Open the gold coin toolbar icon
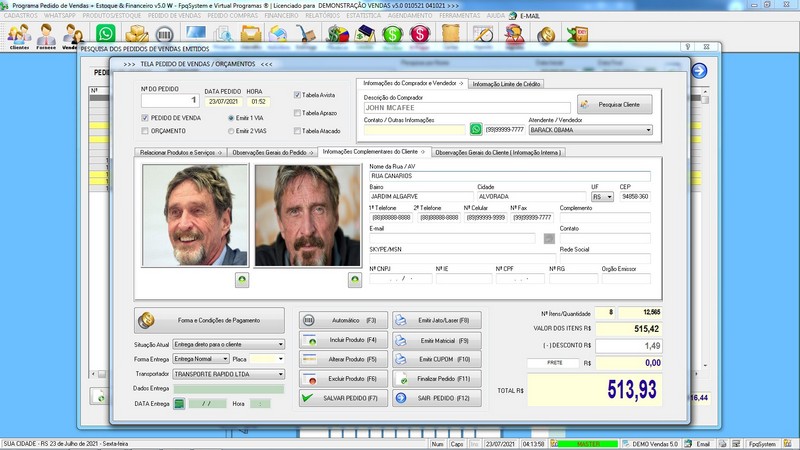The height and width of the screenshot is (450, 800). [x=546, y=35]
